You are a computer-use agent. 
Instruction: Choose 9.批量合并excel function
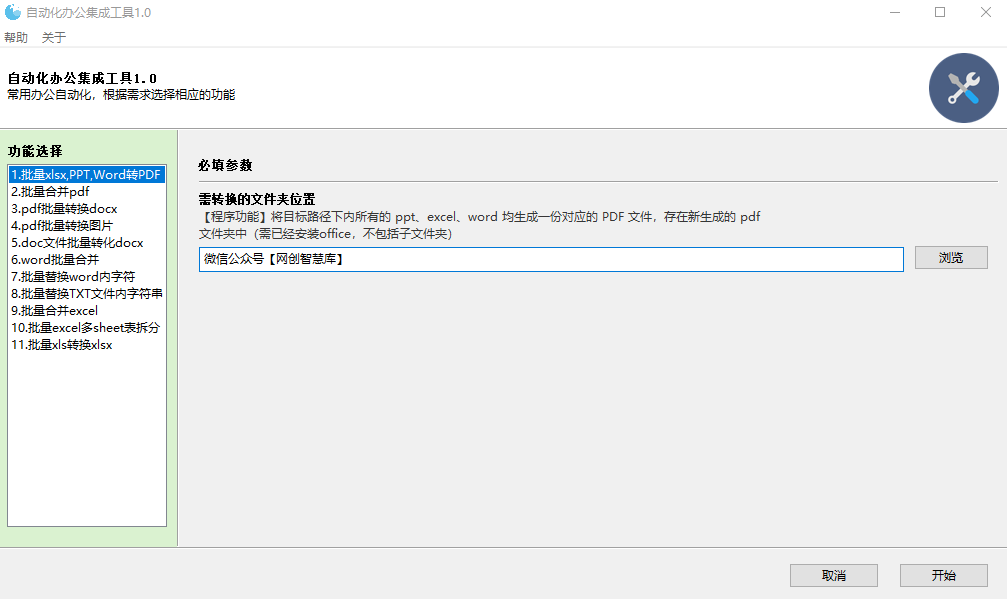87,311
